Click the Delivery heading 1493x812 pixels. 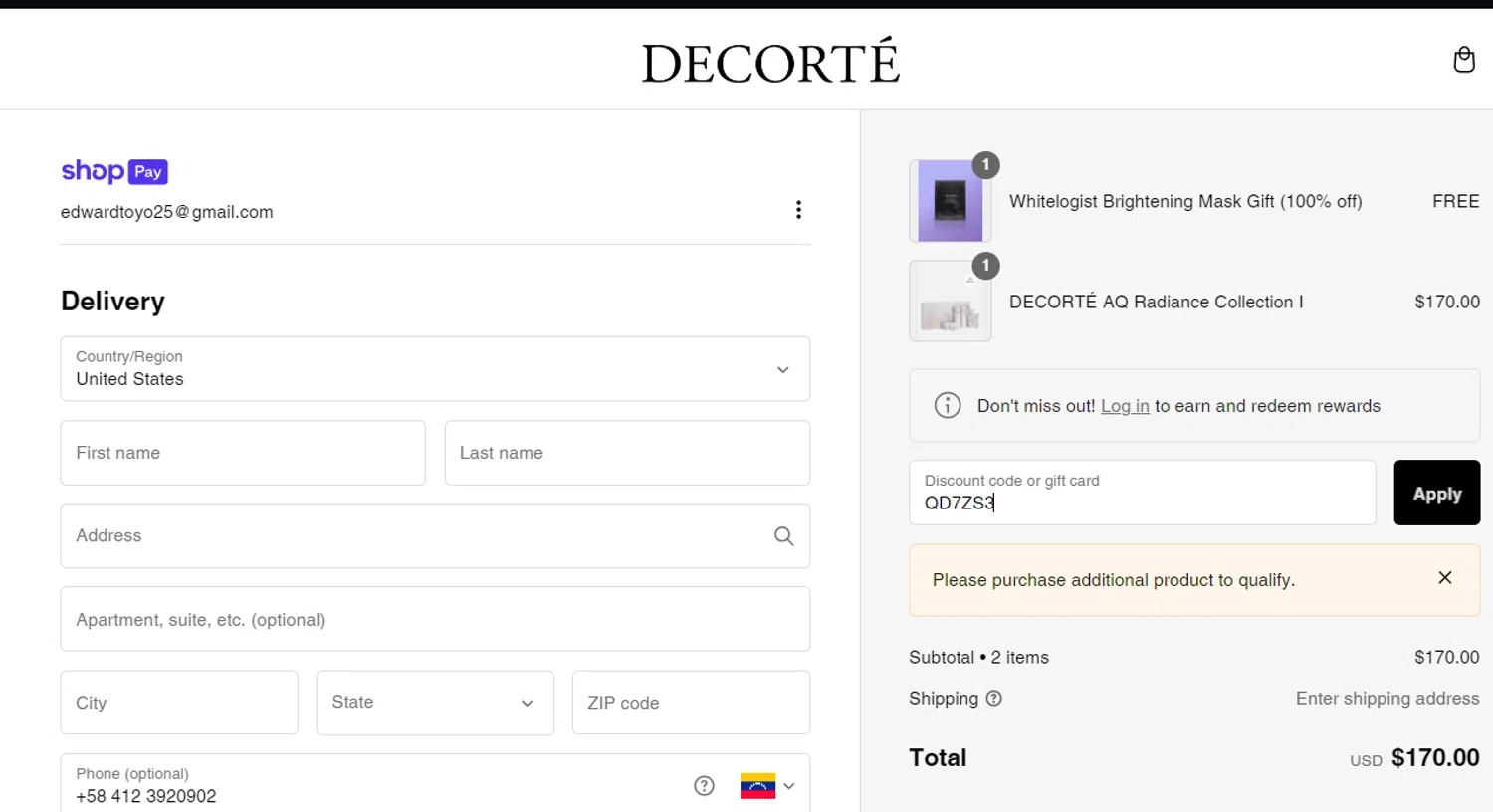[112, 302]
